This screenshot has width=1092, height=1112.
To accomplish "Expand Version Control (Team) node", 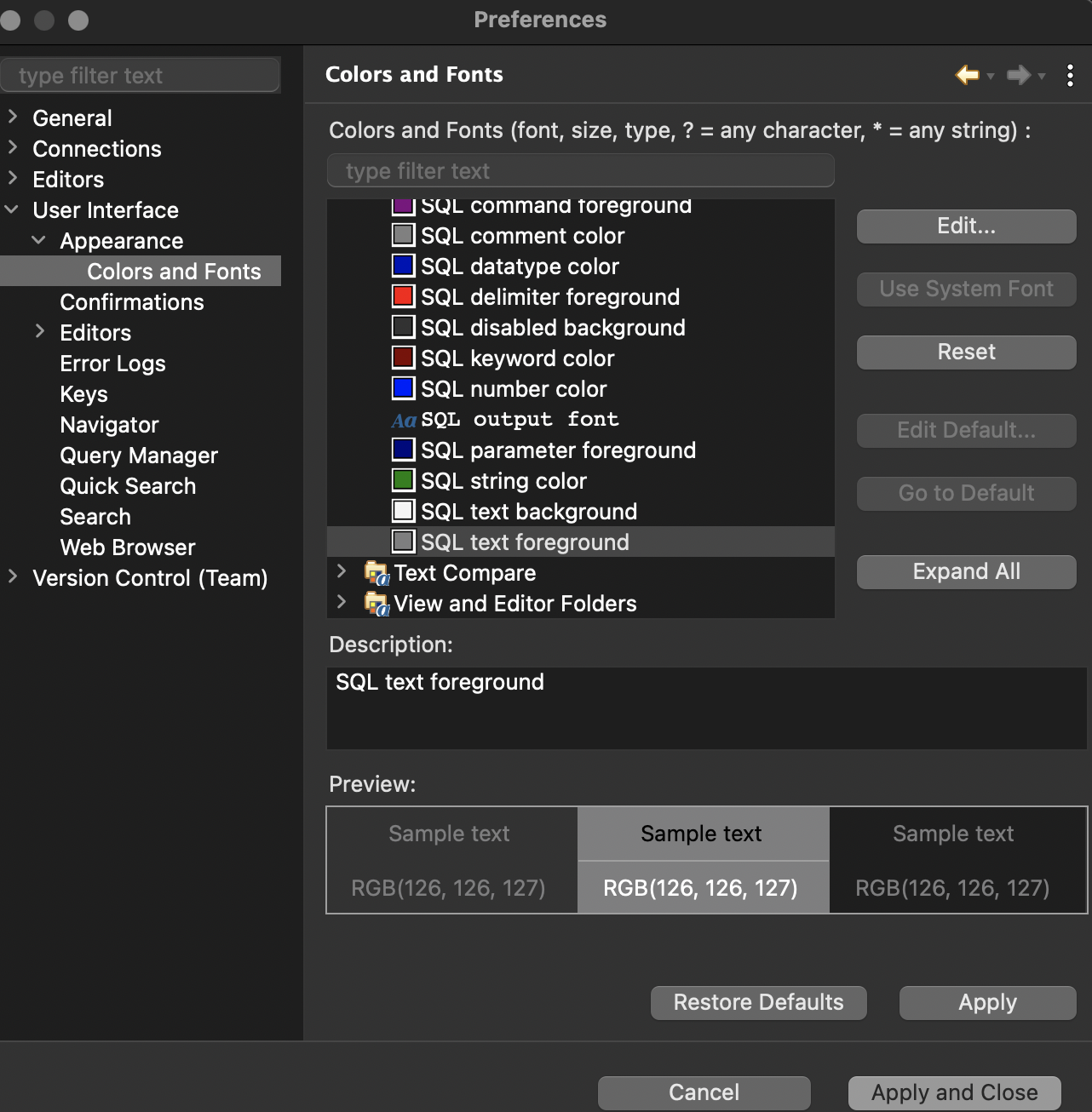I will pos(13,576).
